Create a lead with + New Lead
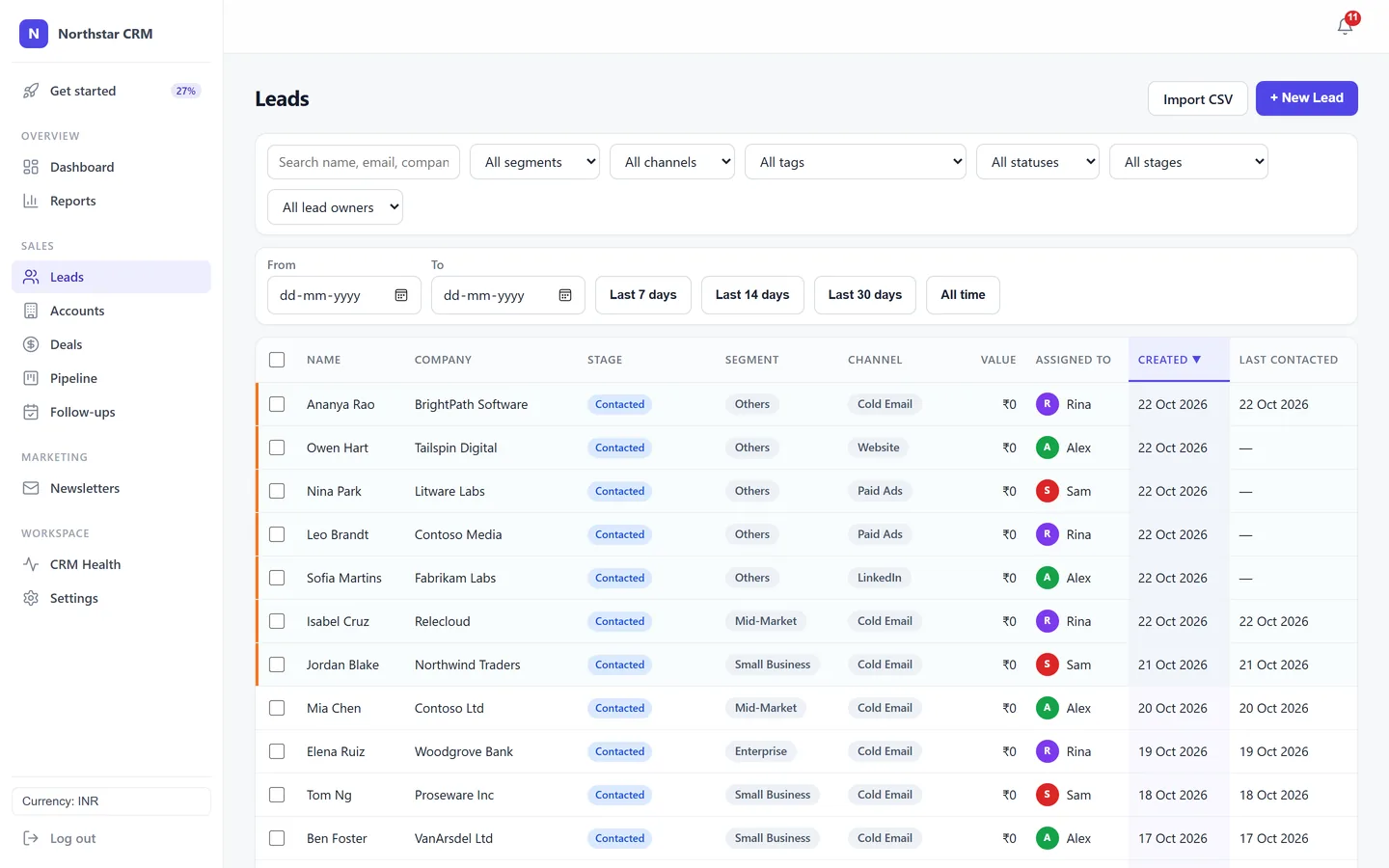The height and width of the screenshot is (868, 1389). 1306,98
